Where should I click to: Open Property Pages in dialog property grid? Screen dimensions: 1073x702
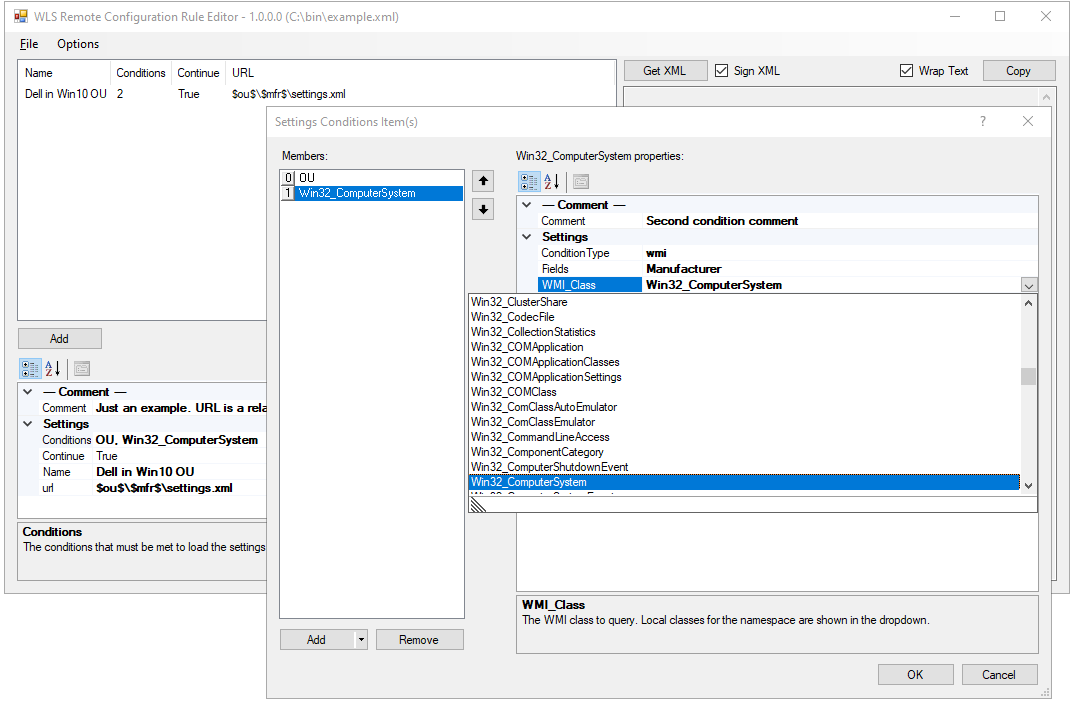click(x=580, y=181)
